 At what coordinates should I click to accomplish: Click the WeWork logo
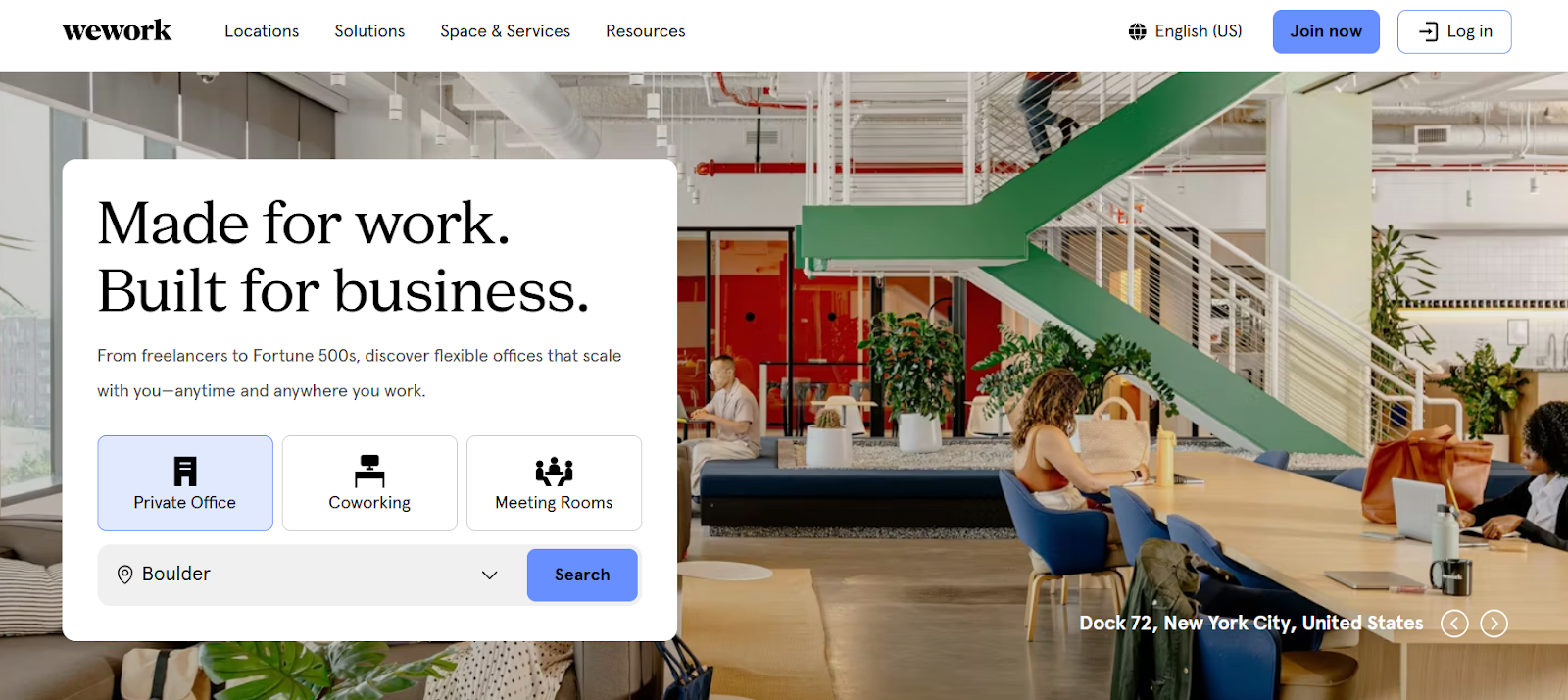[x=117, y=31]
